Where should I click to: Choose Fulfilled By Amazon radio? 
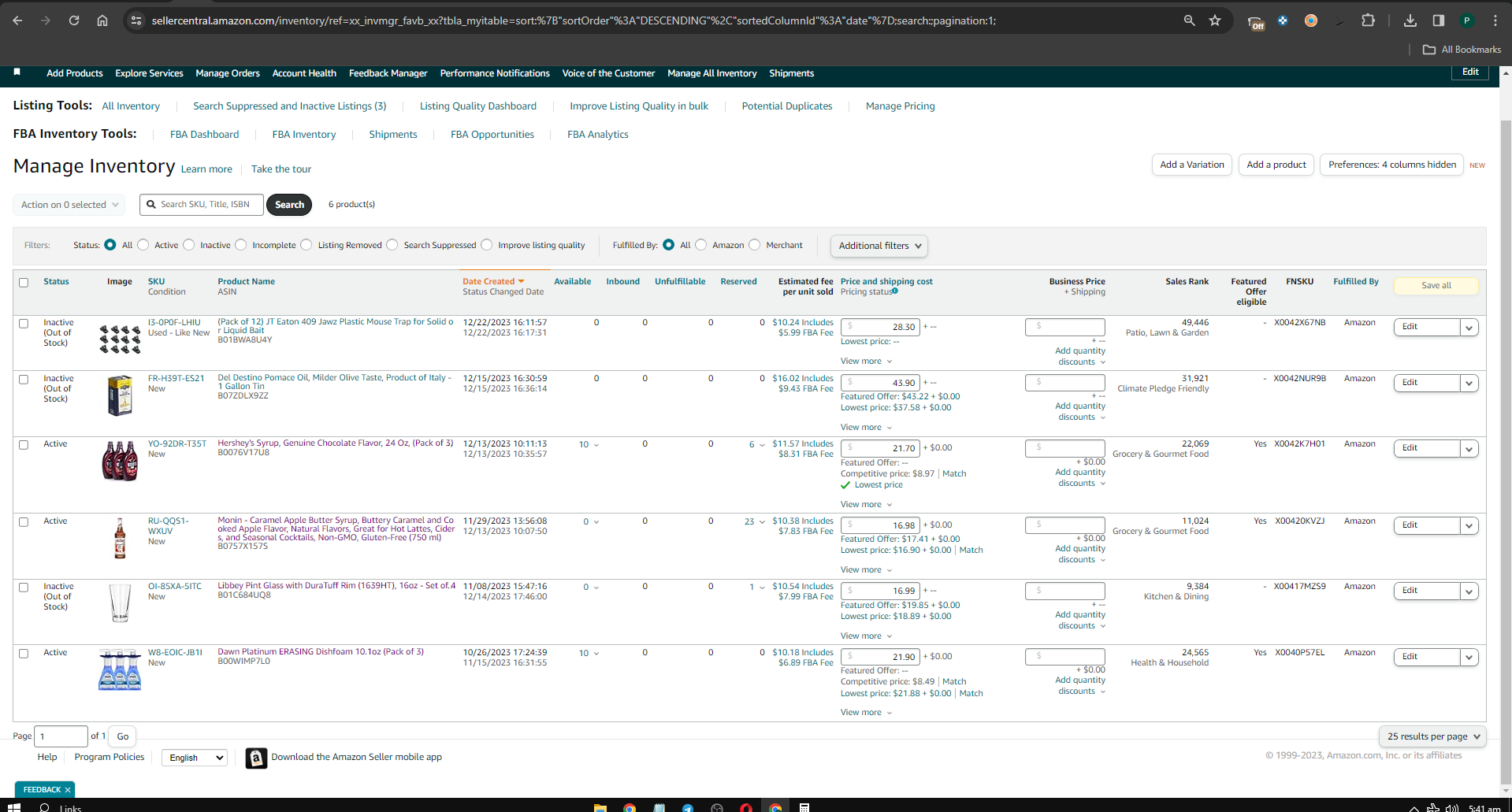pyautogui.click(x=701, y=245)
